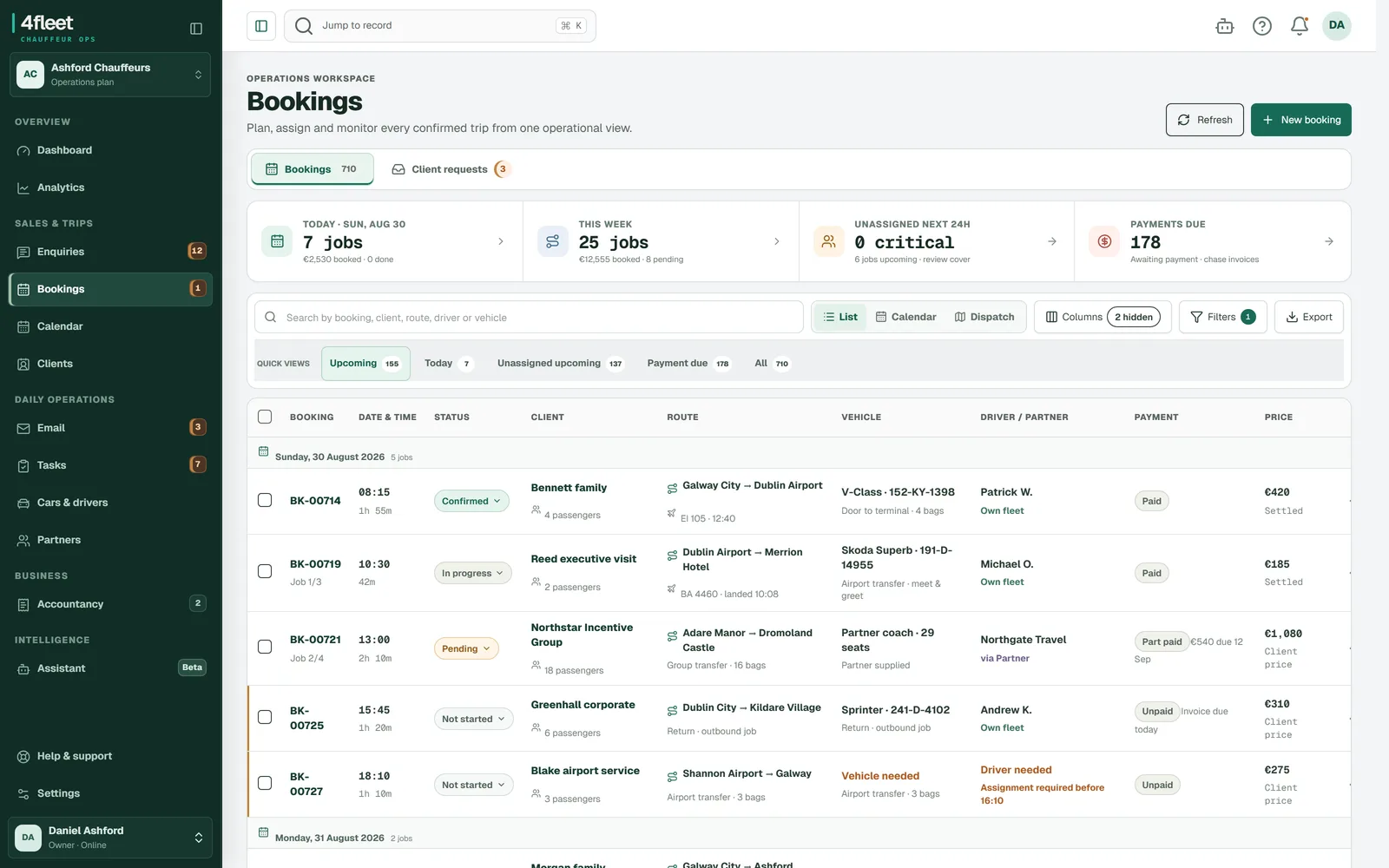1389x868 pixels.
Task: Open Tasks in sidebar
Action: 110,465
